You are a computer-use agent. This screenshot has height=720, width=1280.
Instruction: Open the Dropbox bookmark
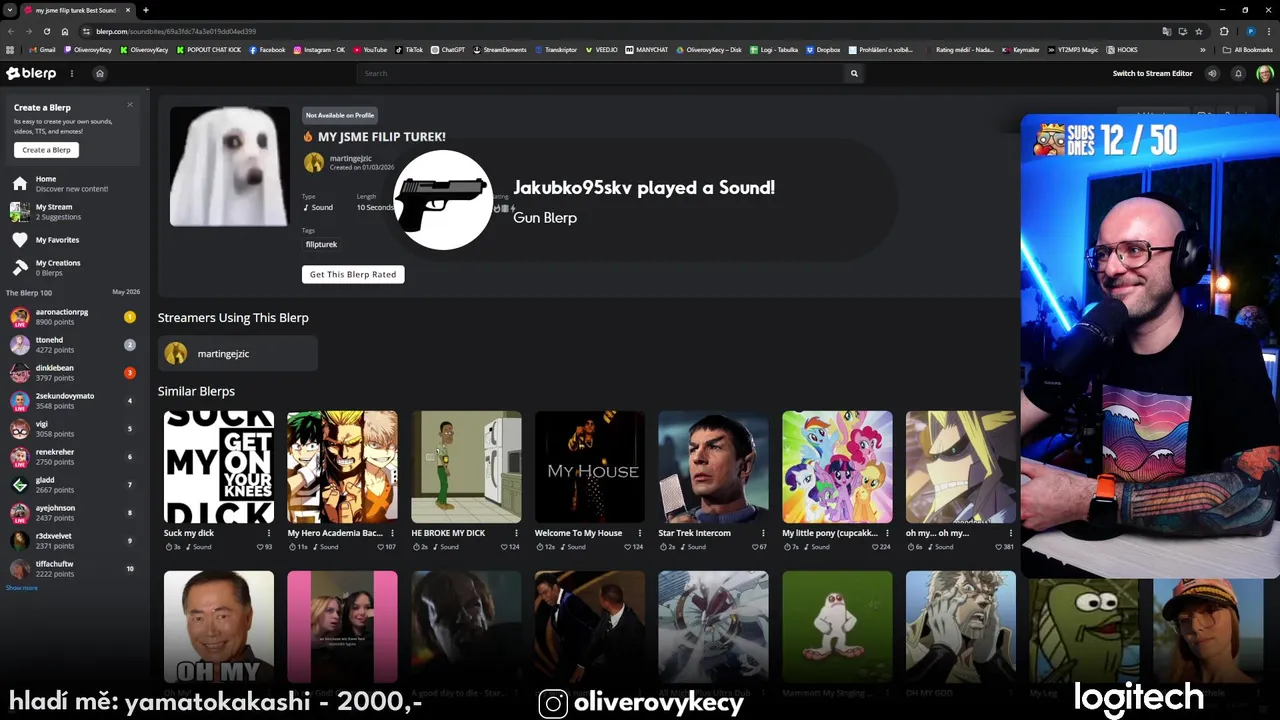(x=823, y=49)
